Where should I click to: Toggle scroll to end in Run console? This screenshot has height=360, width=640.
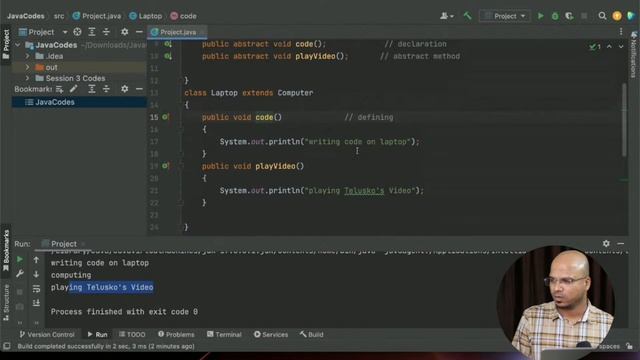point(36,303)
